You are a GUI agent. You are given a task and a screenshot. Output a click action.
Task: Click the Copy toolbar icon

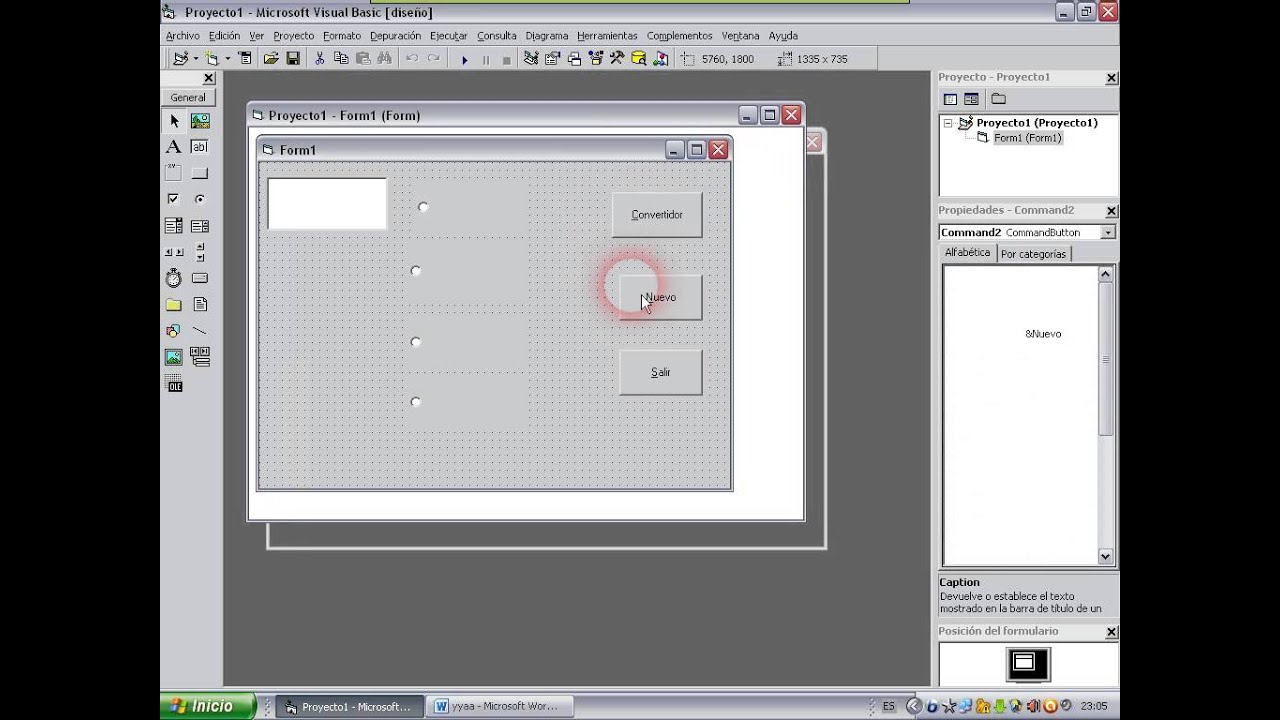coord(341,59)
